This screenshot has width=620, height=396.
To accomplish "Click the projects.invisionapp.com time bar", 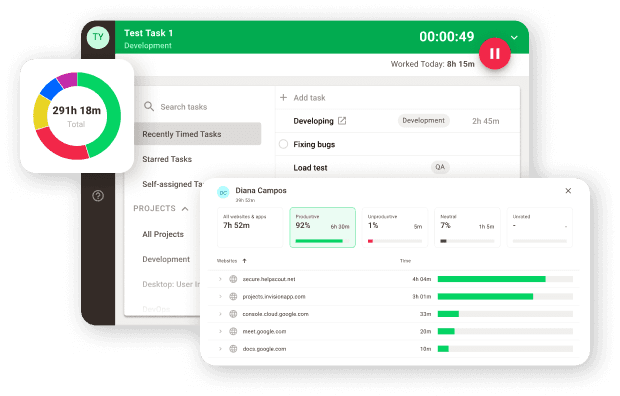I will tap(505, 296).
